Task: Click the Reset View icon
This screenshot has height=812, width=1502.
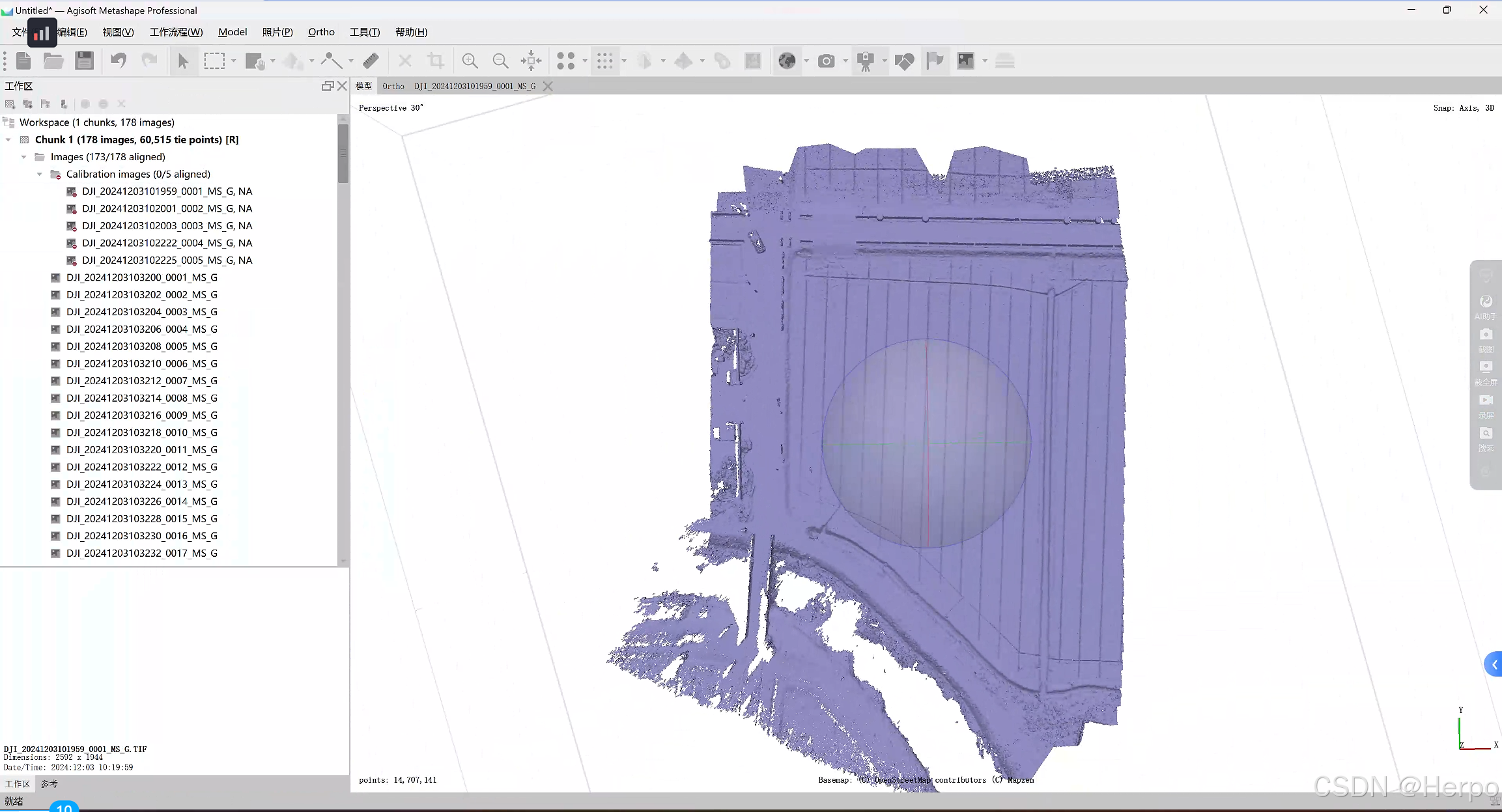Action: (531, 61)
